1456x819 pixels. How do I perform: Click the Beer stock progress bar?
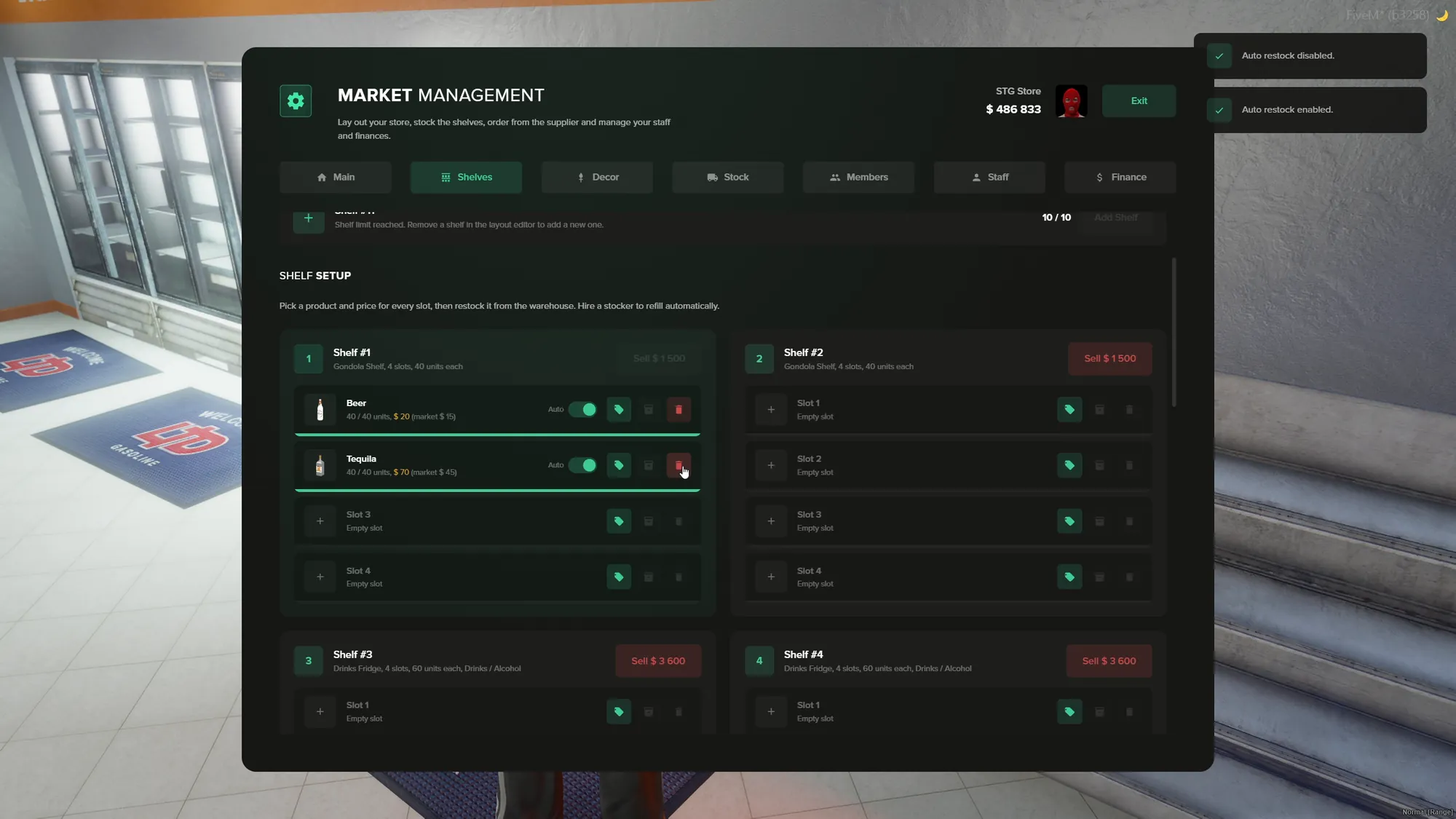(497, 435)
